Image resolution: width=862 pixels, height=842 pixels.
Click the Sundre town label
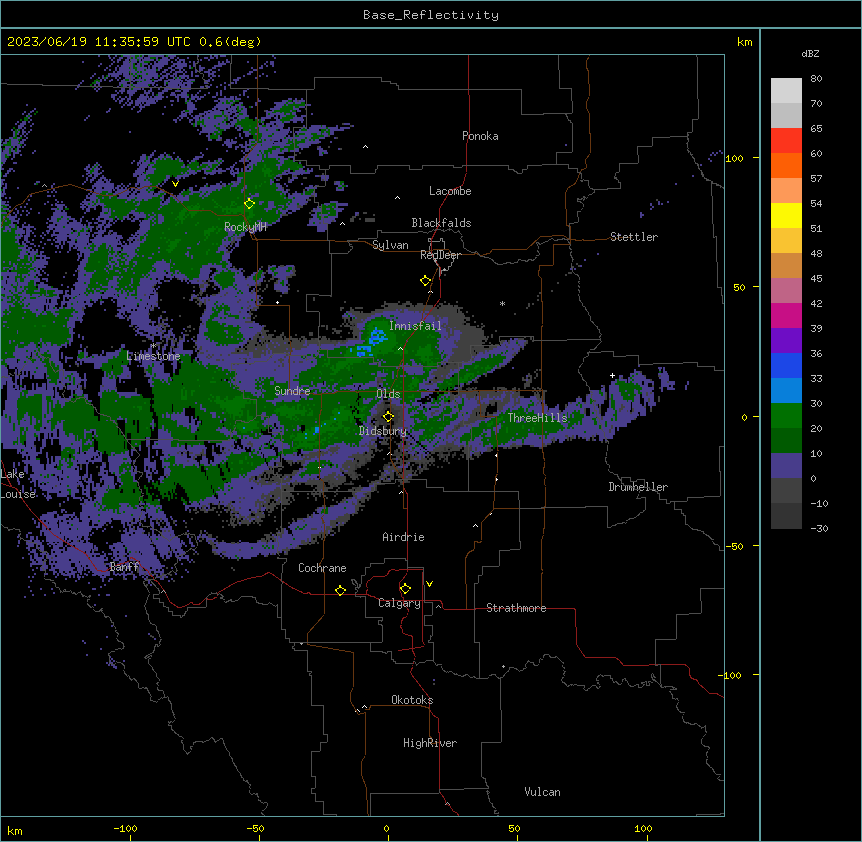pyautogui.click(x=292, y=391)
